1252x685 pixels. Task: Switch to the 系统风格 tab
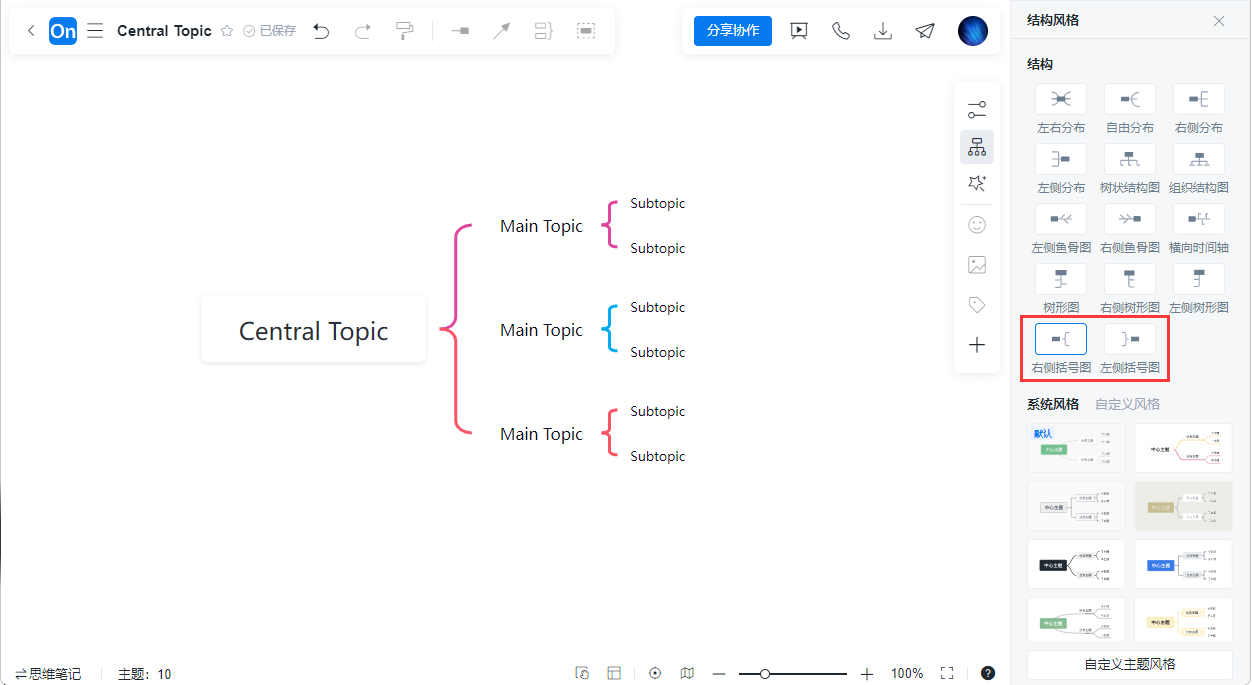pos(1053,404)
